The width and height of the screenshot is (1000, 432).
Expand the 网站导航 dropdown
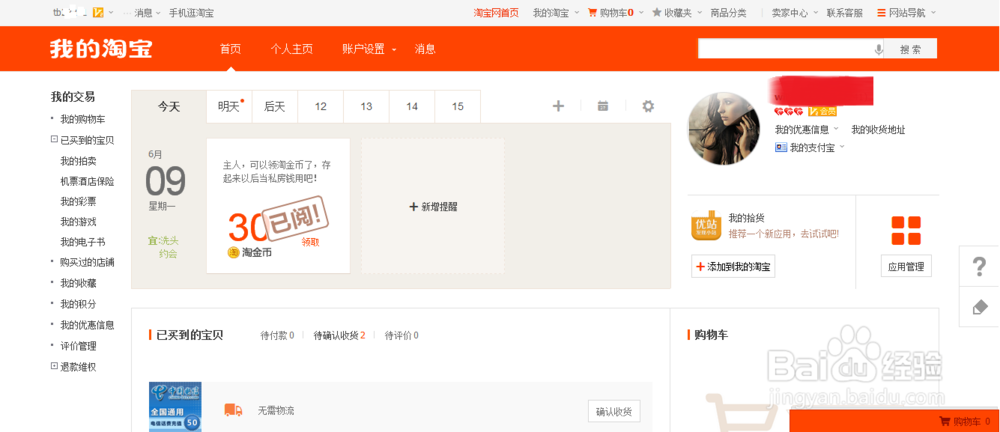[934, 13]
